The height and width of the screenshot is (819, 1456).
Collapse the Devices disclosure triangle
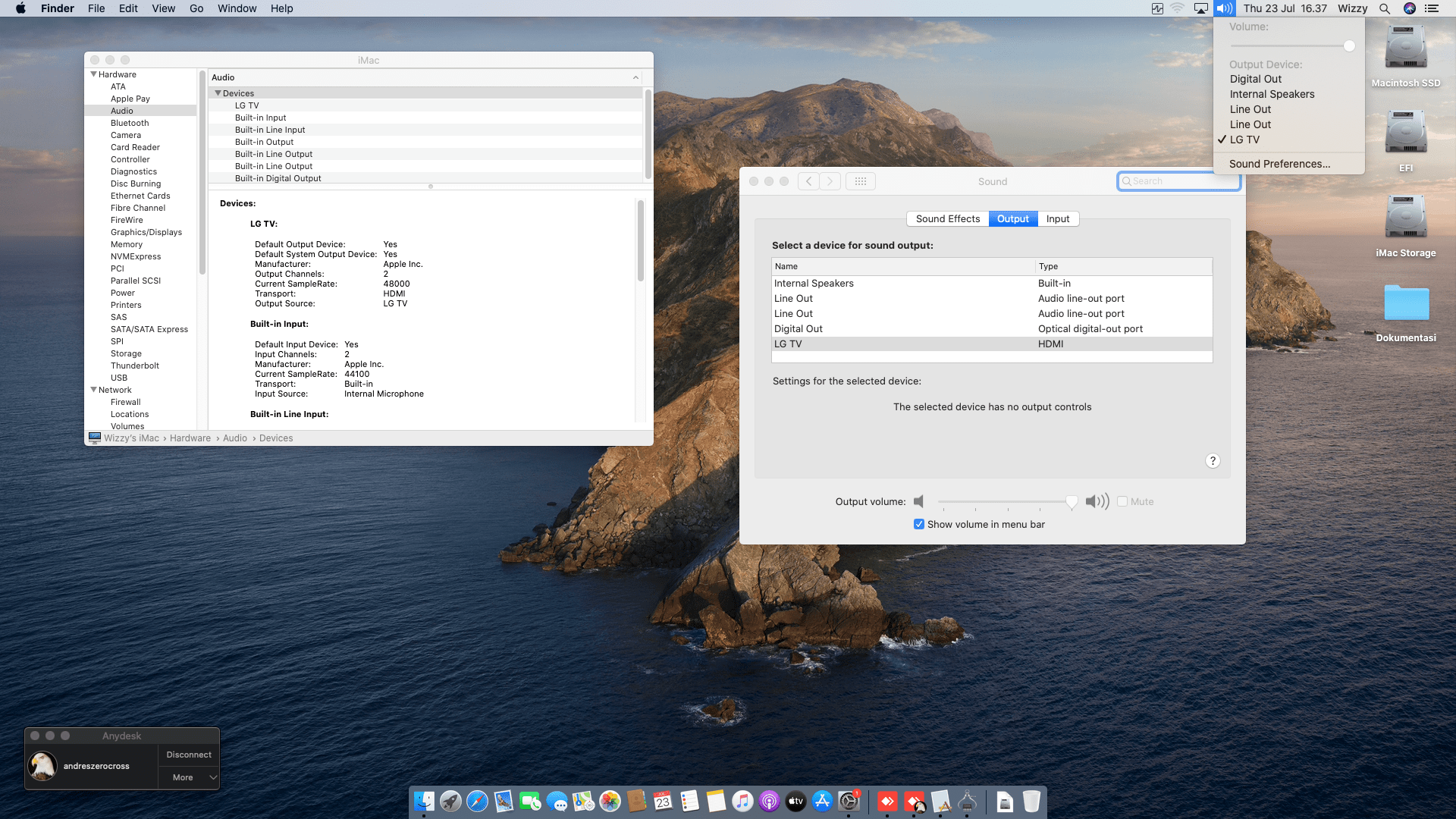coord(218,93)
